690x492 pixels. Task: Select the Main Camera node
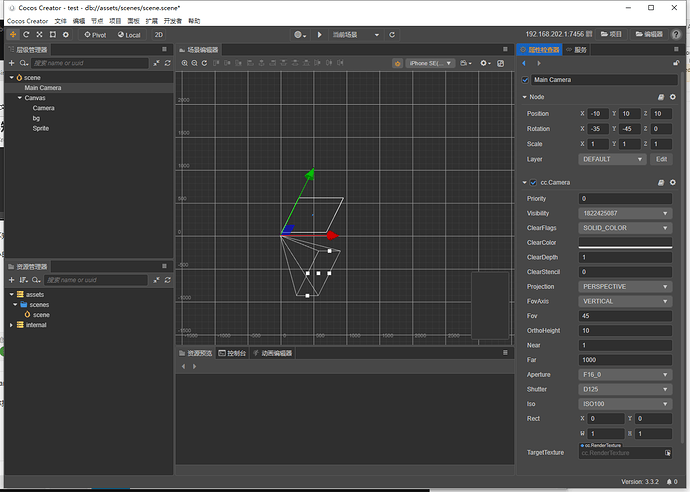[x=43, y=88]
